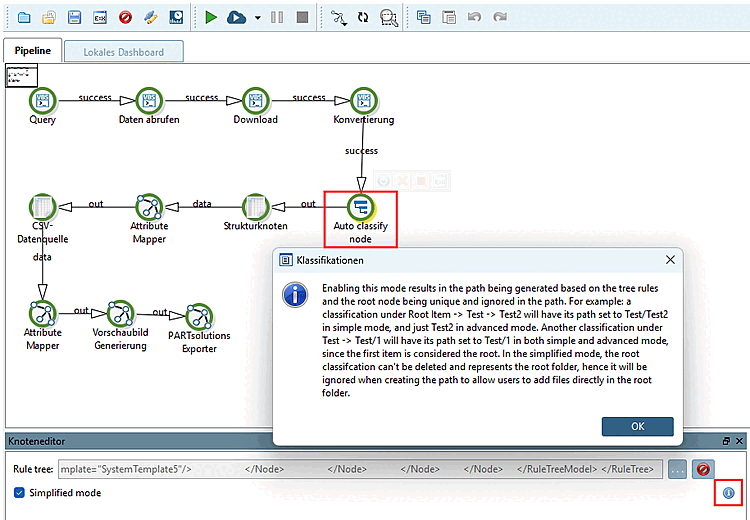750x520 pixels.
Task: Click the pencil edit icon in toolbar
Action: coord(151,18)
